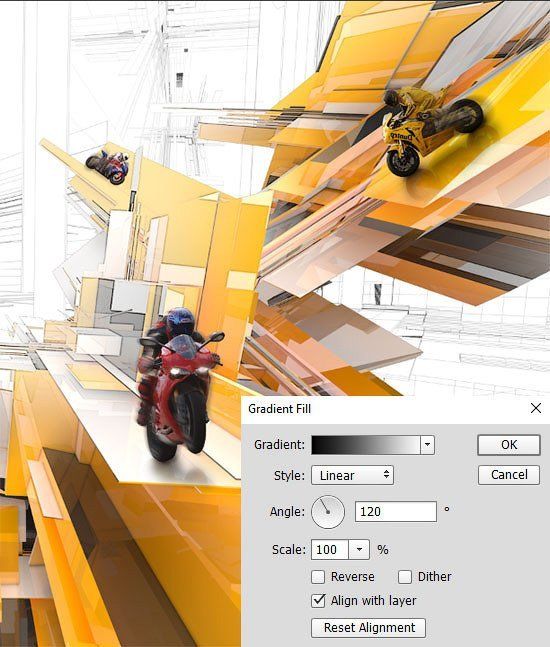Click the OK button in Gradient Fill
This screenshot has height=647, width=550.
point(509,445)
